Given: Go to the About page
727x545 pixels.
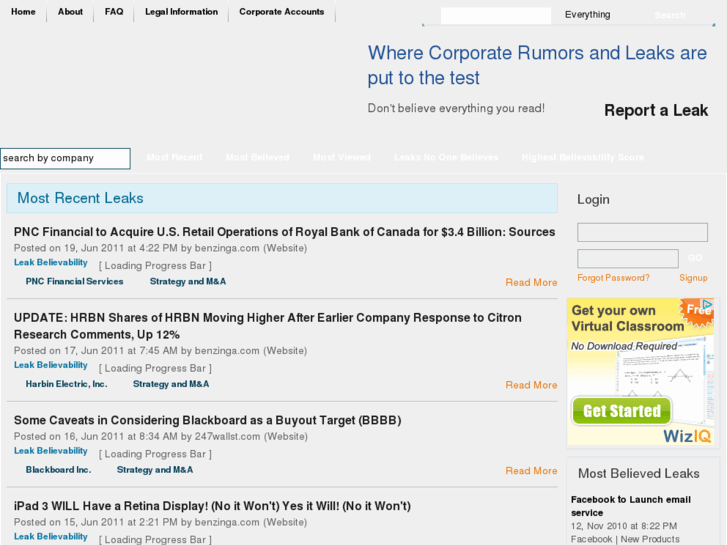Looking at the screenshot, I should (70, 12).
